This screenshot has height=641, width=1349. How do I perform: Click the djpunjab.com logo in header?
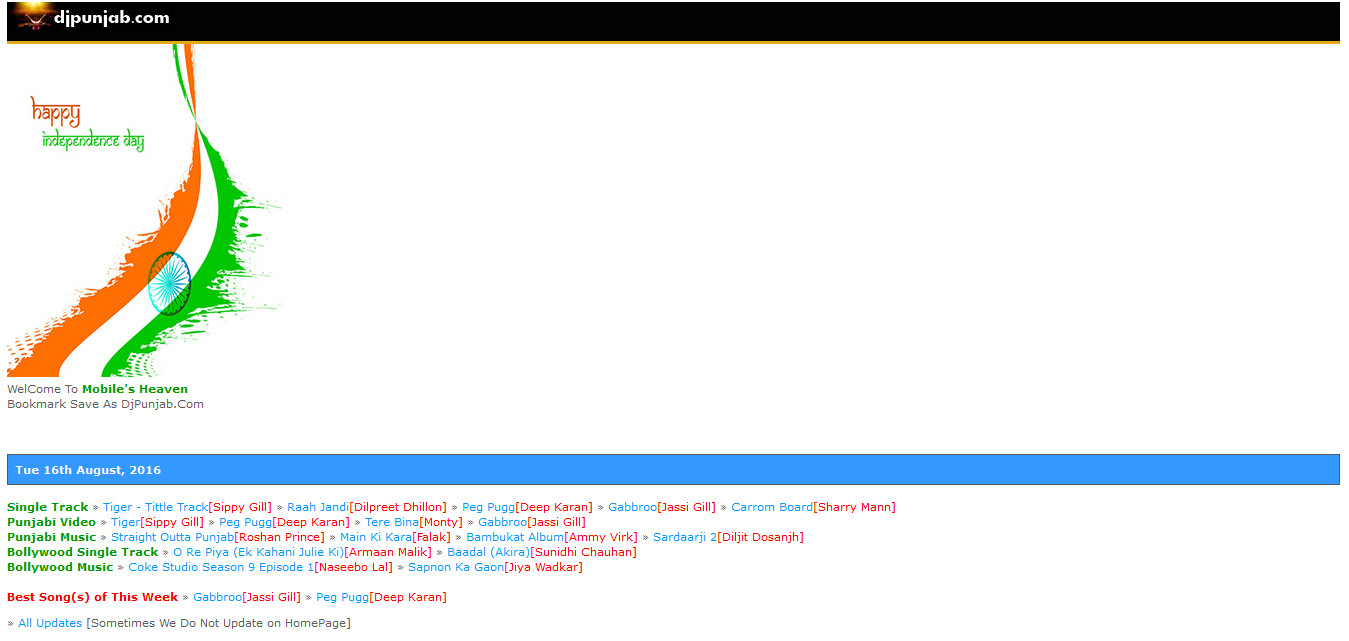point(91,18)
